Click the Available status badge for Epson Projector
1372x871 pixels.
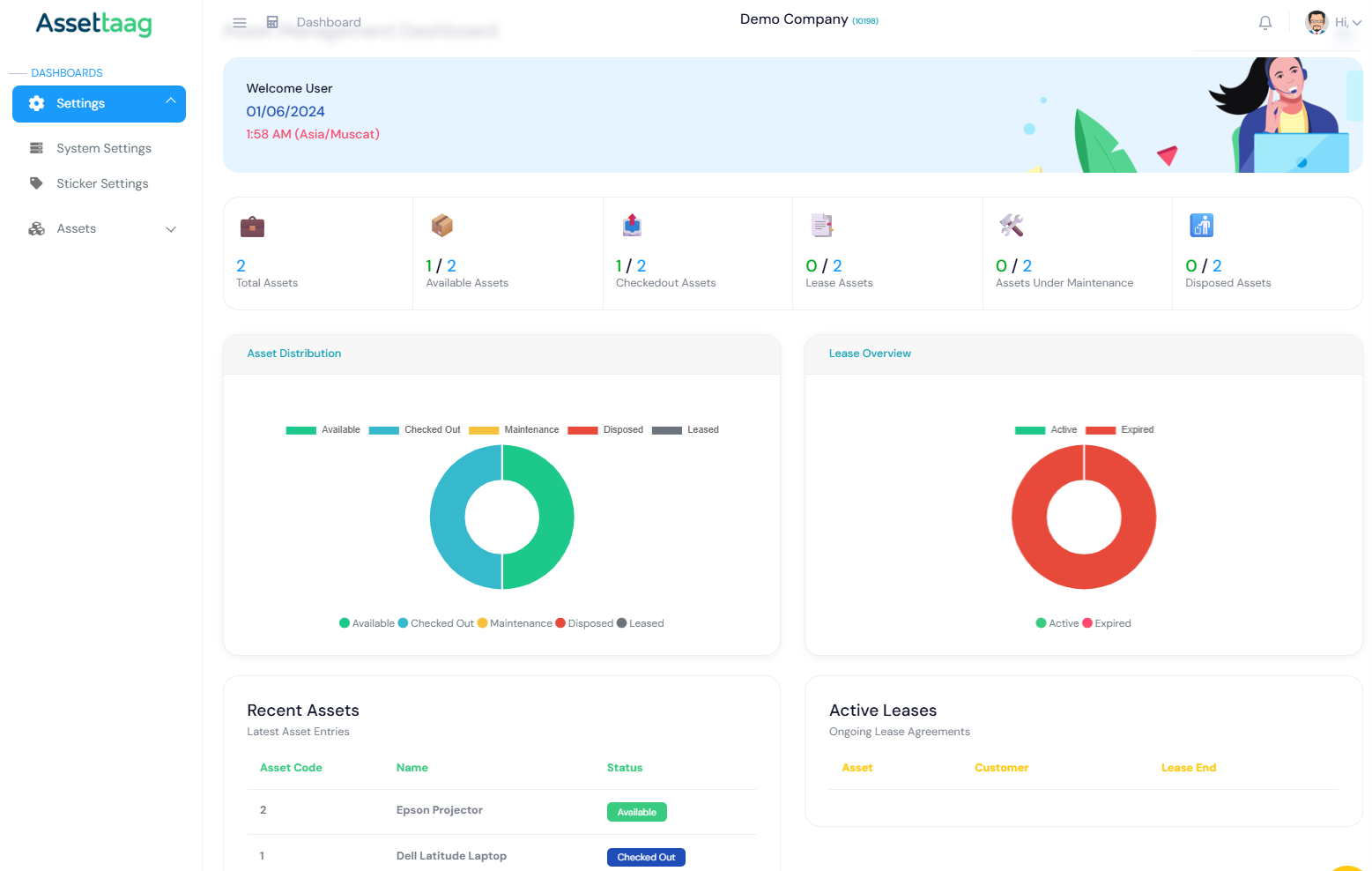pos(636,811)
